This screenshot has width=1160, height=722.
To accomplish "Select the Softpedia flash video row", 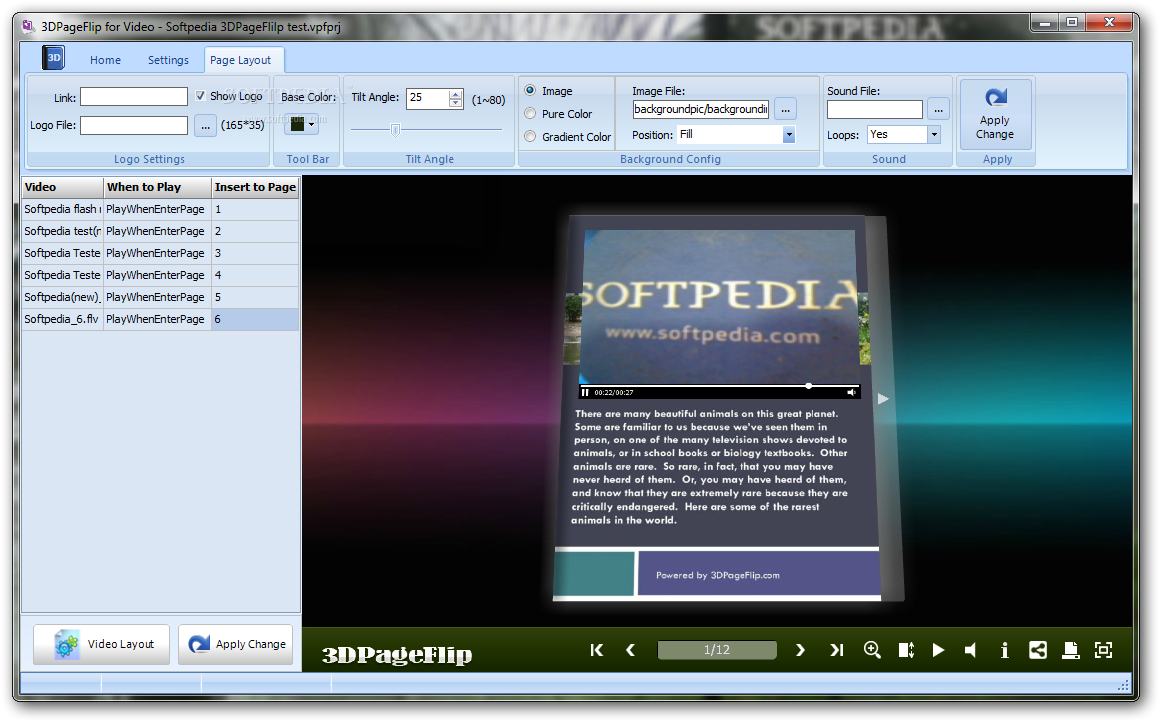I will click(x=161, y=209).
